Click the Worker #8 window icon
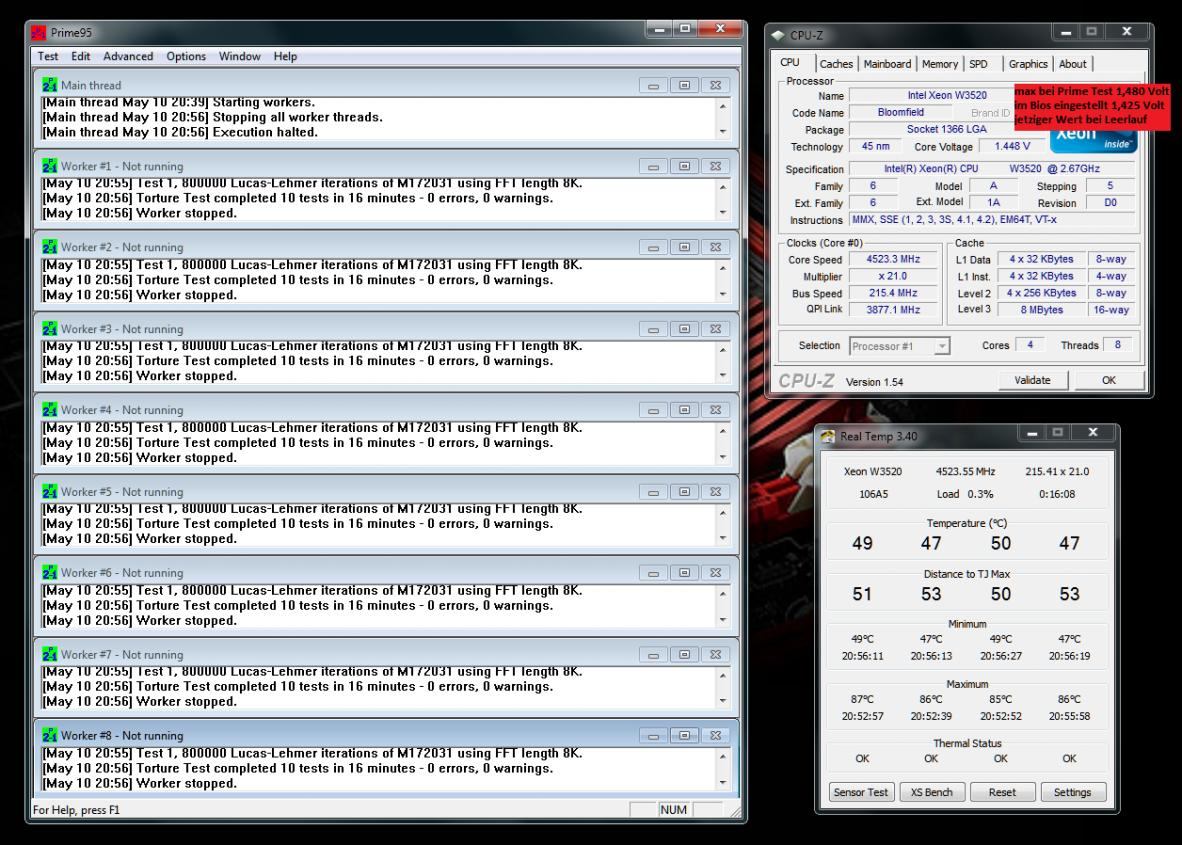Viewport: 1182px width, 845px height. (x=50, y=735)
